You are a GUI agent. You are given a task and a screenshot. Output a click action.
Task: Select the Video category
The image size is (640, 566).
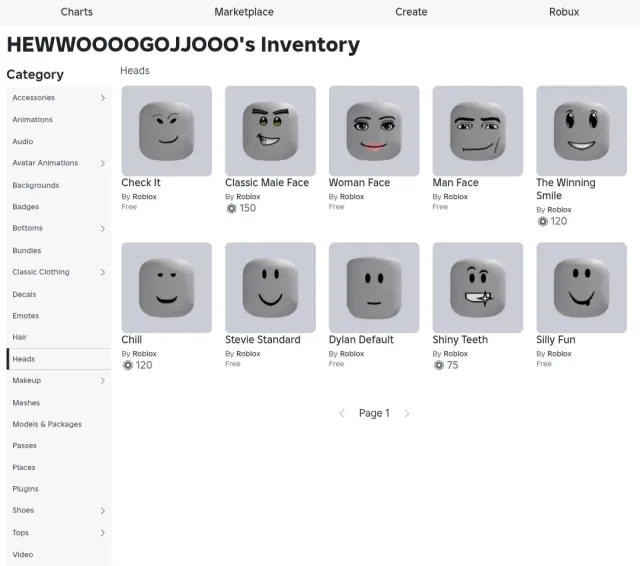58,555
